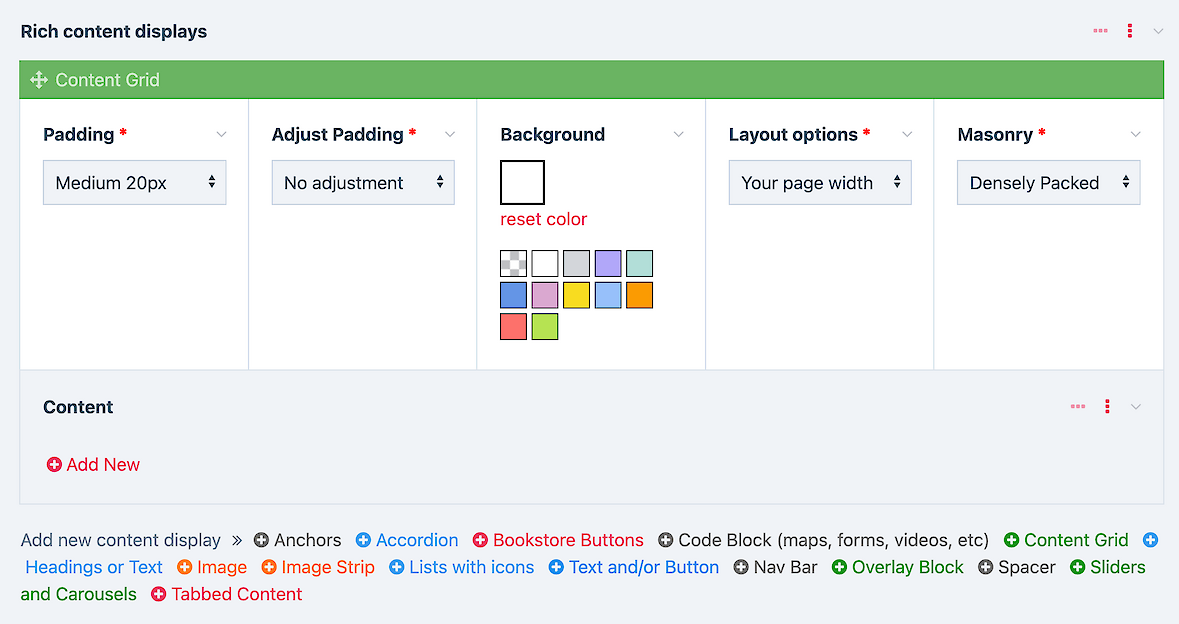The width and height of the screenshot is (1179, 624).
Task: Open the Adjust Padding select box
Action: pos(363,183)
